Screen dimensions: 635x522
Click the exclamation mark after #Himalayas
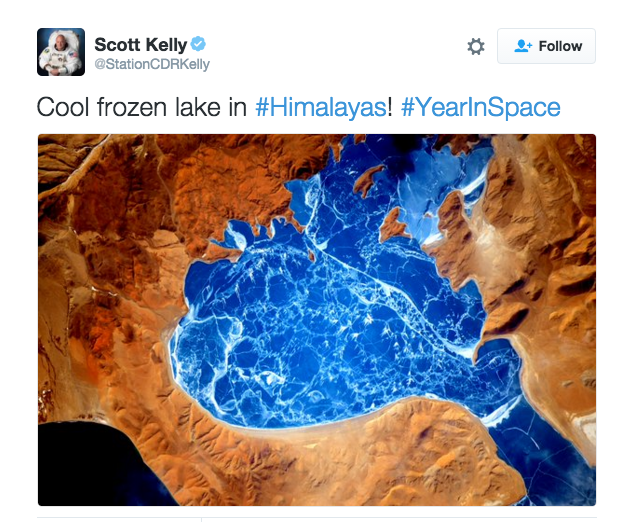pos(390,107)
